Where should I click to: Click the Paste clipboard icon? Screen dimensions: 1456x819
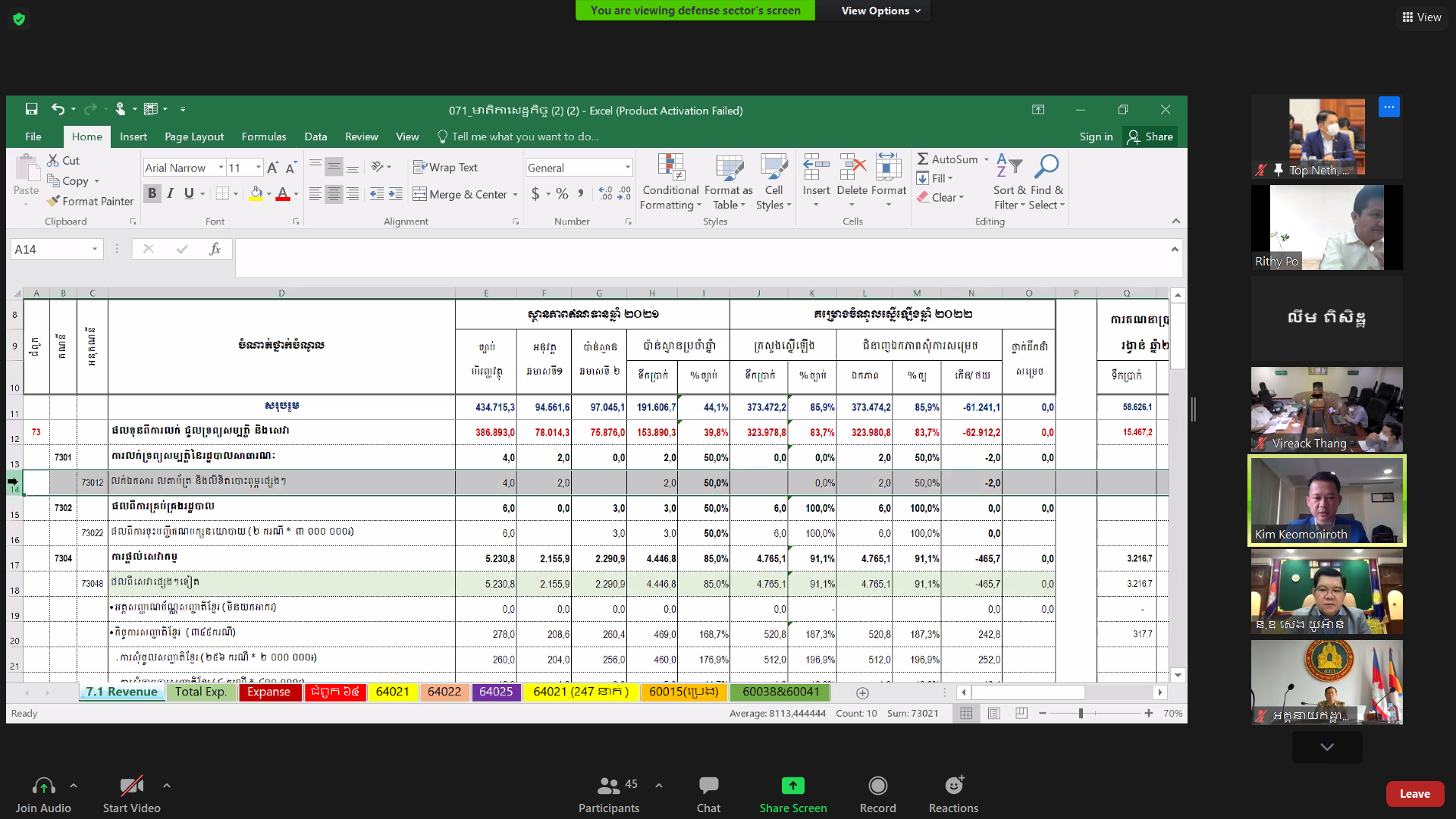[x=27, y=168]
